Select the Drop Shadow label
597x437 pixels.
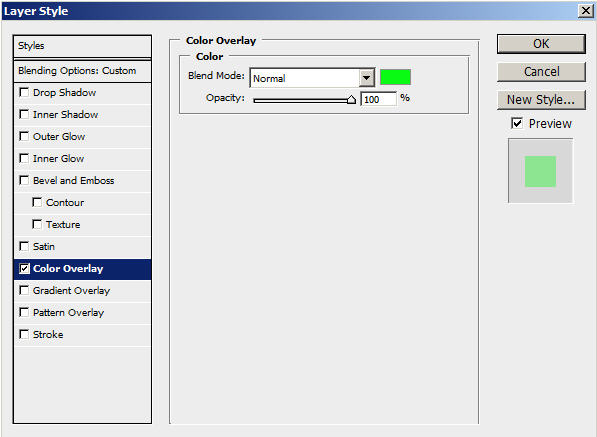(x=64, y=93)
